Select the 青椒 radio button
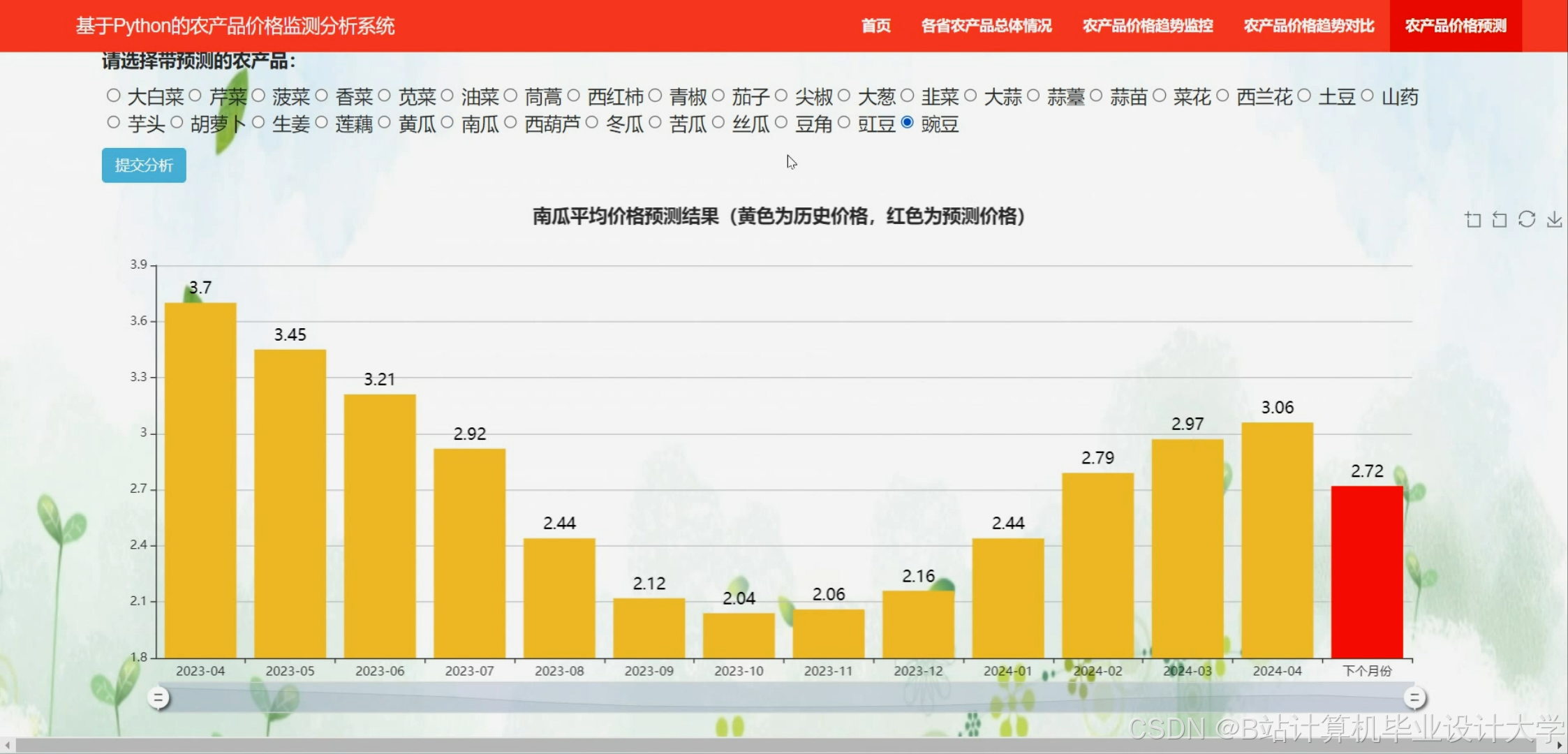The image size is (1568, 754). pyautogui.click(x=655, y=95)
